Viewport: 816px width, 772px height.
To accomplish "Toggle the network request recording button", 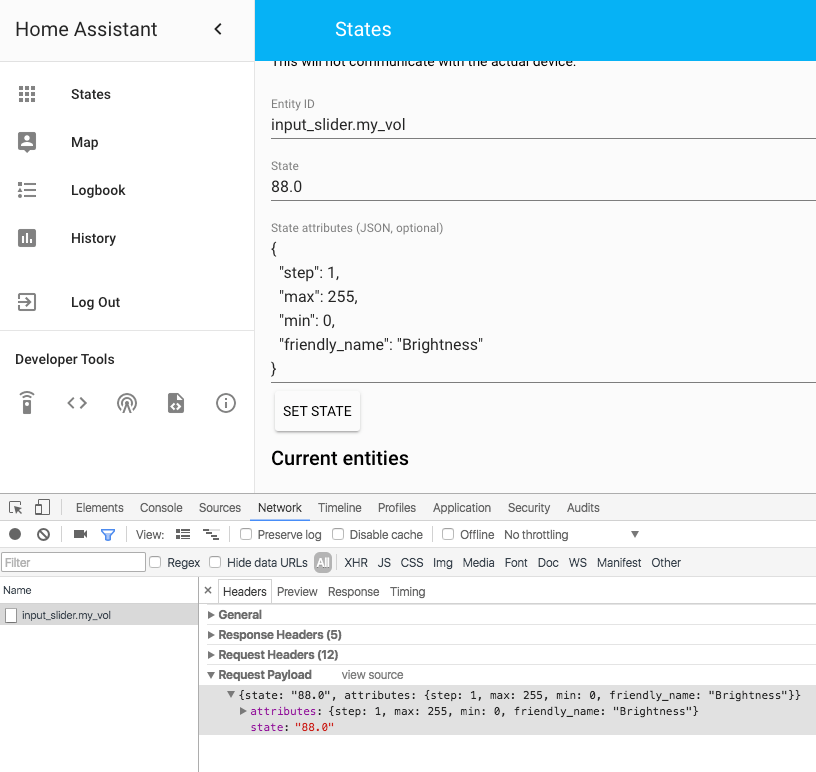I will tap(14, 534).
